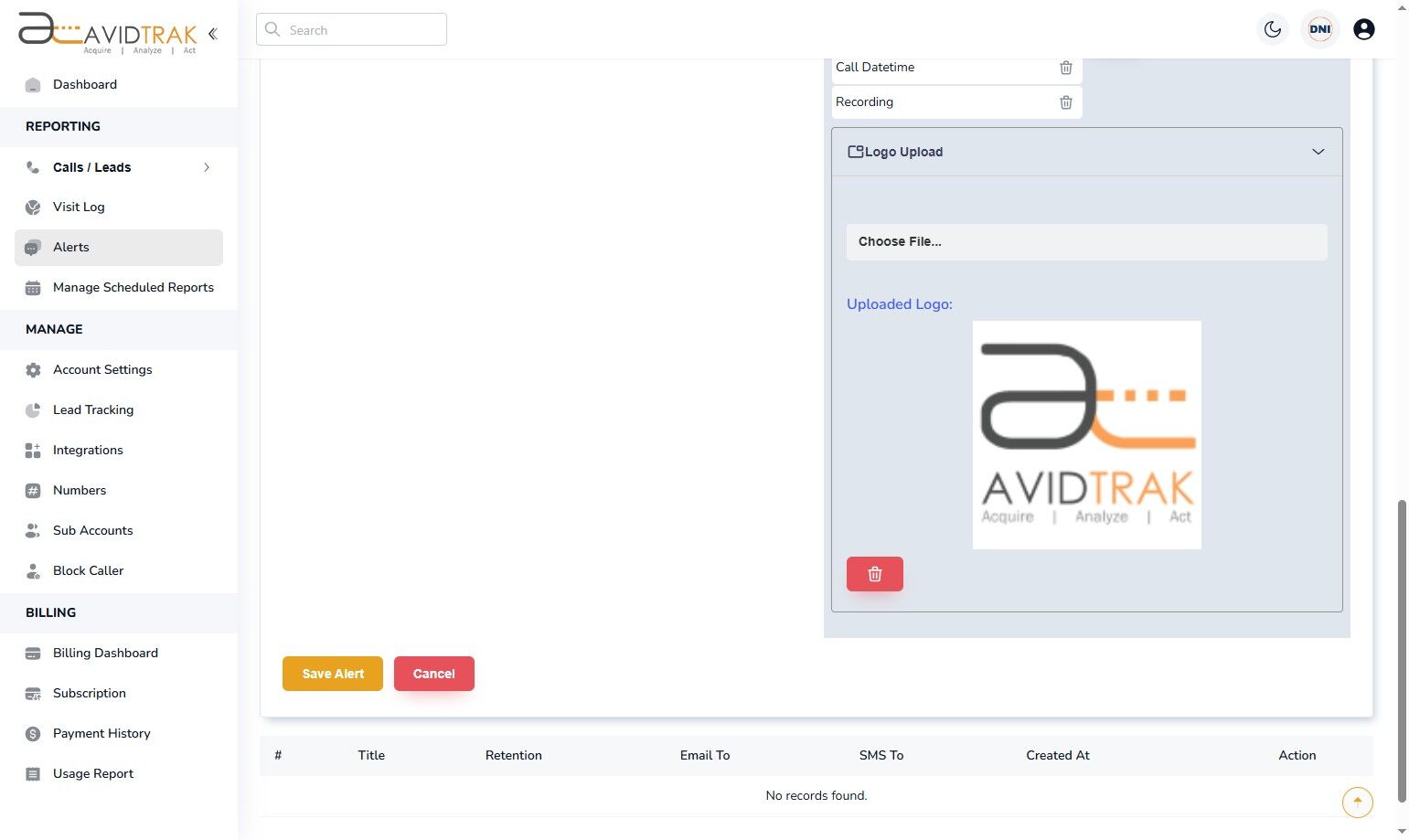
Task: Click the Usage Report icon
Action: tap(33, 774)
